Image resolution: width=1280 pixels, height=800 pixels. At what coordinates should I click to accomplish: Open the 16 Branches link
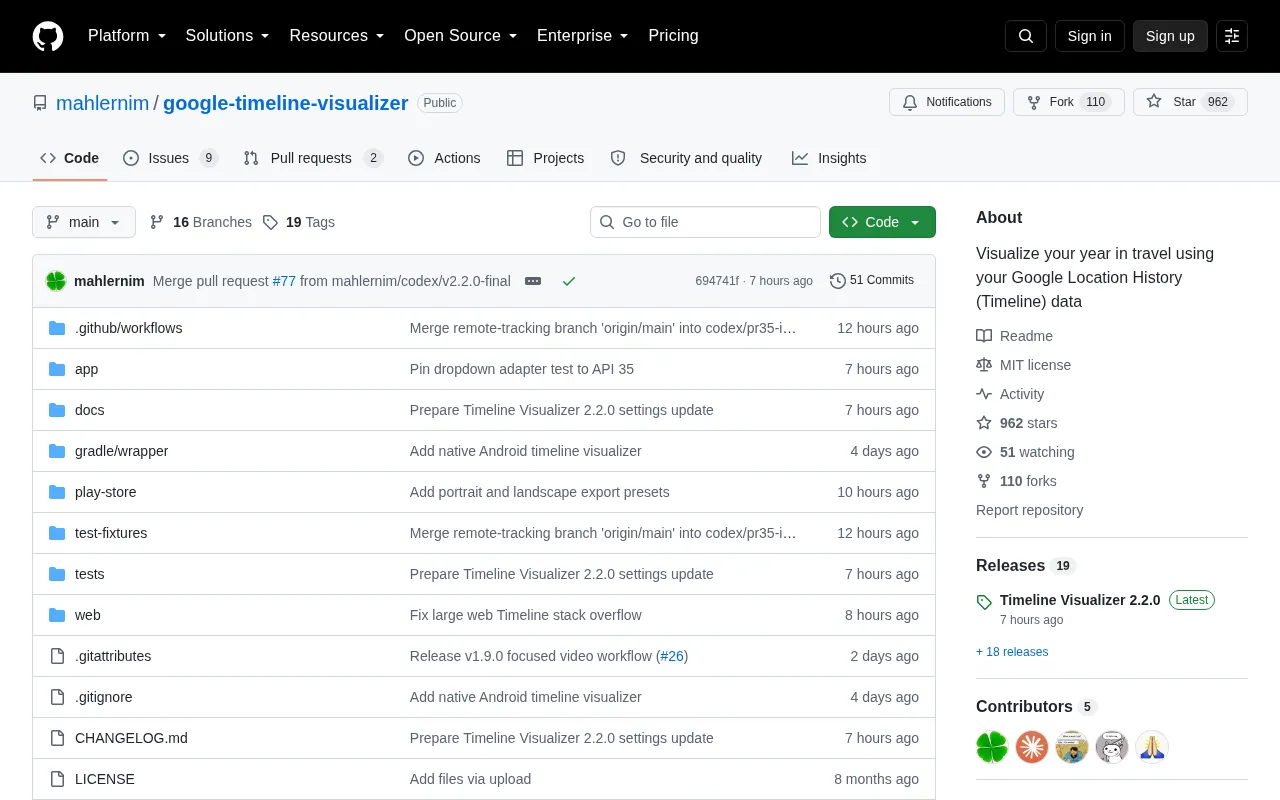pos(201,222)
